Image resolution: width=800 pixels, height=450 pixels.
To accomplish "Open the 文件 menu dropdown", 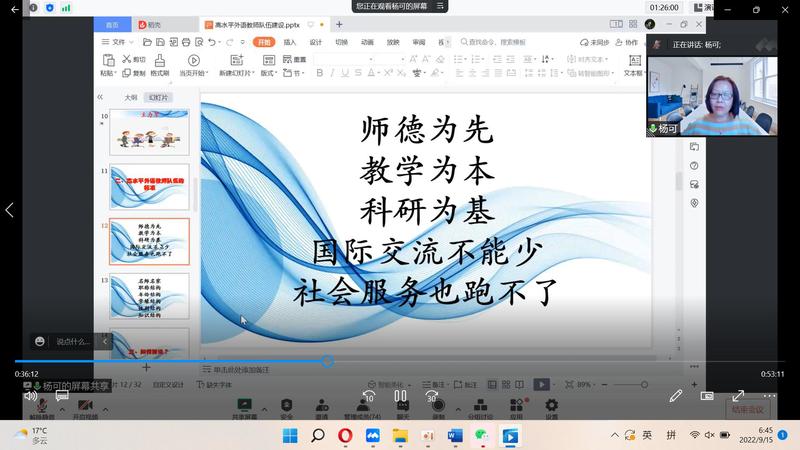I will [118, 43].
